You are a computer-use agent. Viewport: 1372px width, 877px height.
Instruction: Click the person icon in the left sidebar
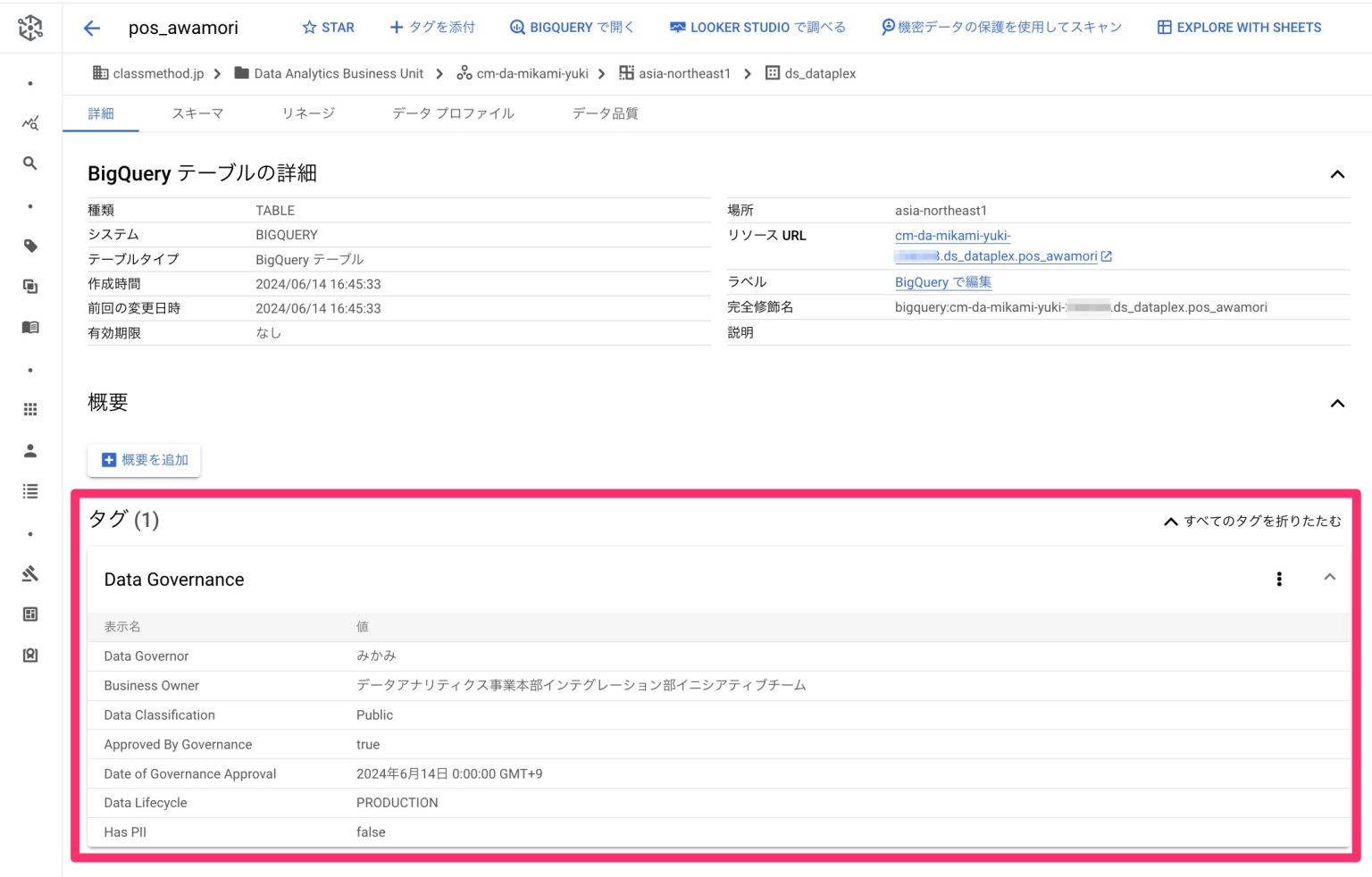(29, 450)
